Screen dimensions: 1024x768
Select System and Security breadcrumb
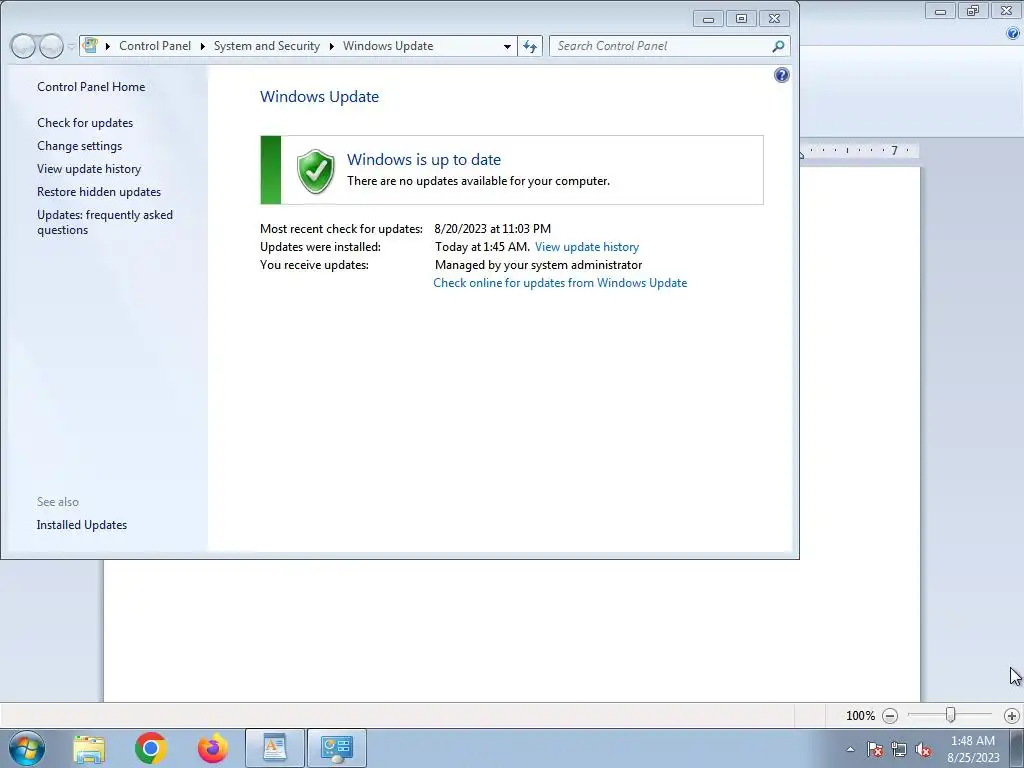[266, 46]
